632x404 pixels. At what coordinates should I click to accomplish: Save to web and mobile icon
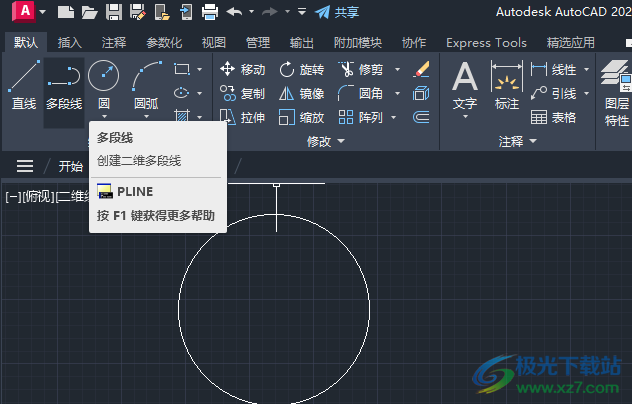click(186, 12)
